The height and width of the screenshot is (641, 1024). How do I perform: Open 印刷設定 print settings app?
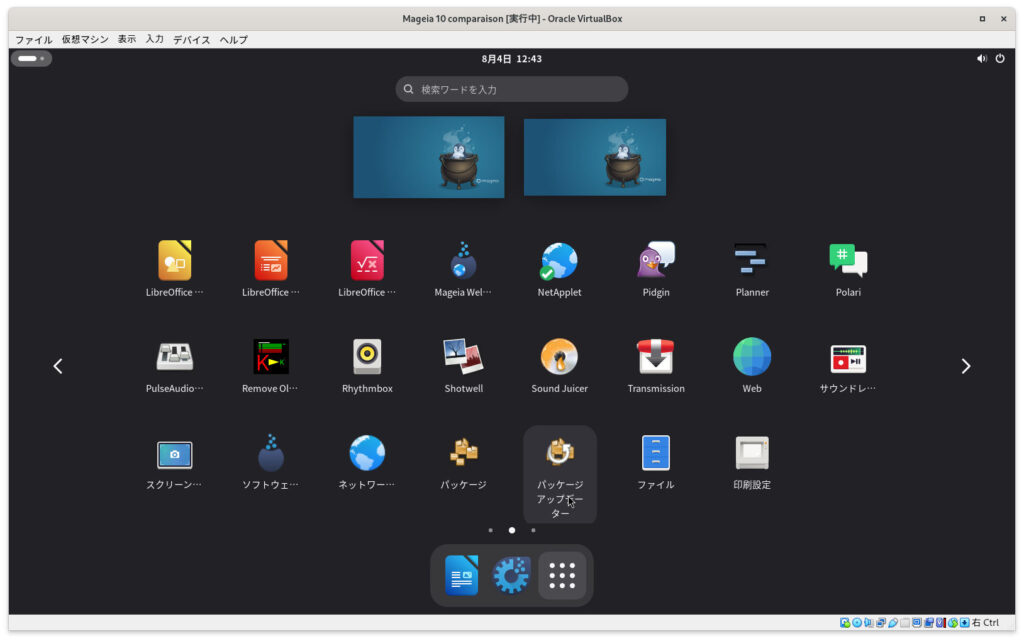click(752, 453)
